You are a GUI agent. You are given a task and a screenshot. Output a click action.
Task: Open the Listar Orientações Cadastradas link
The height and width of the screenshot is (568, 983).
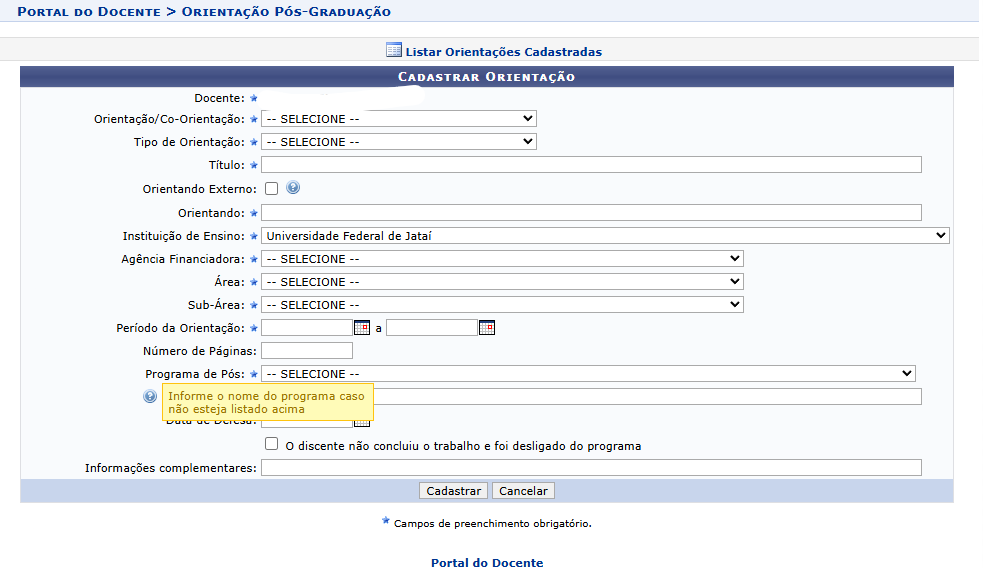[503, 52]
